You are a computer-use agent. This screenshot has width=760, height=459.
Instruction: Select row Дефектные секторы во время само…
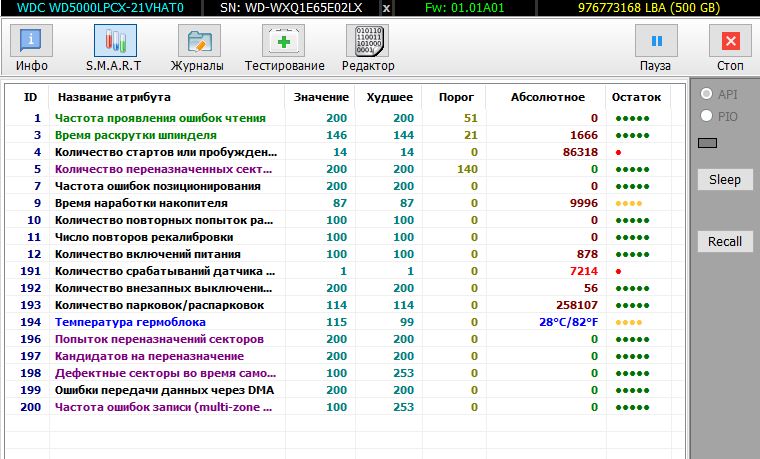(345, 373)
